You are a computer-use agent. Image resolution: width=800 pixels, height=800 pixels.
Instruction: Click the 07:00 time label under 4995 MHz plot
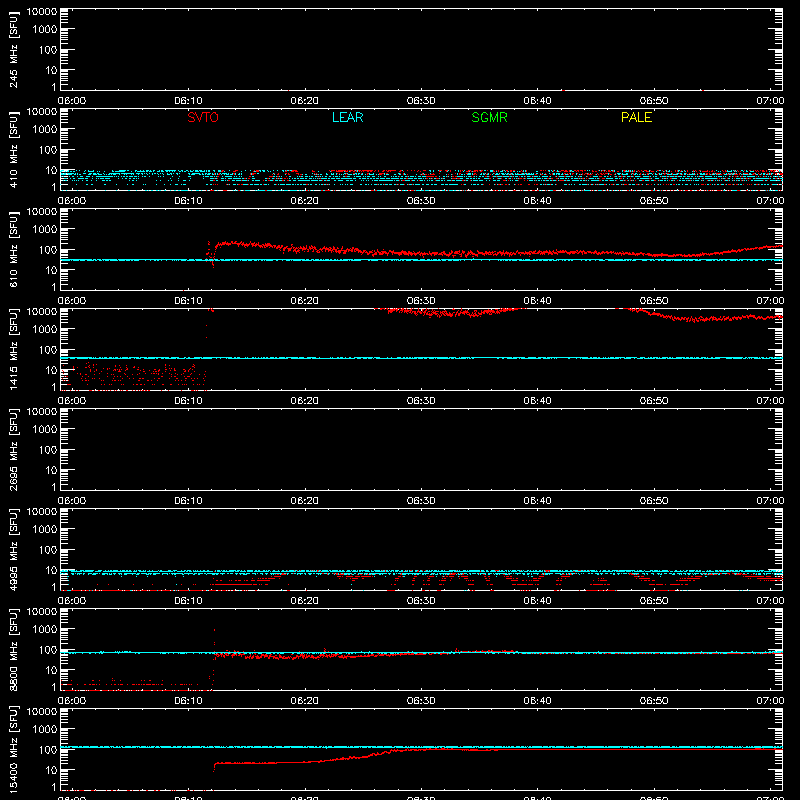pos(770,601)
